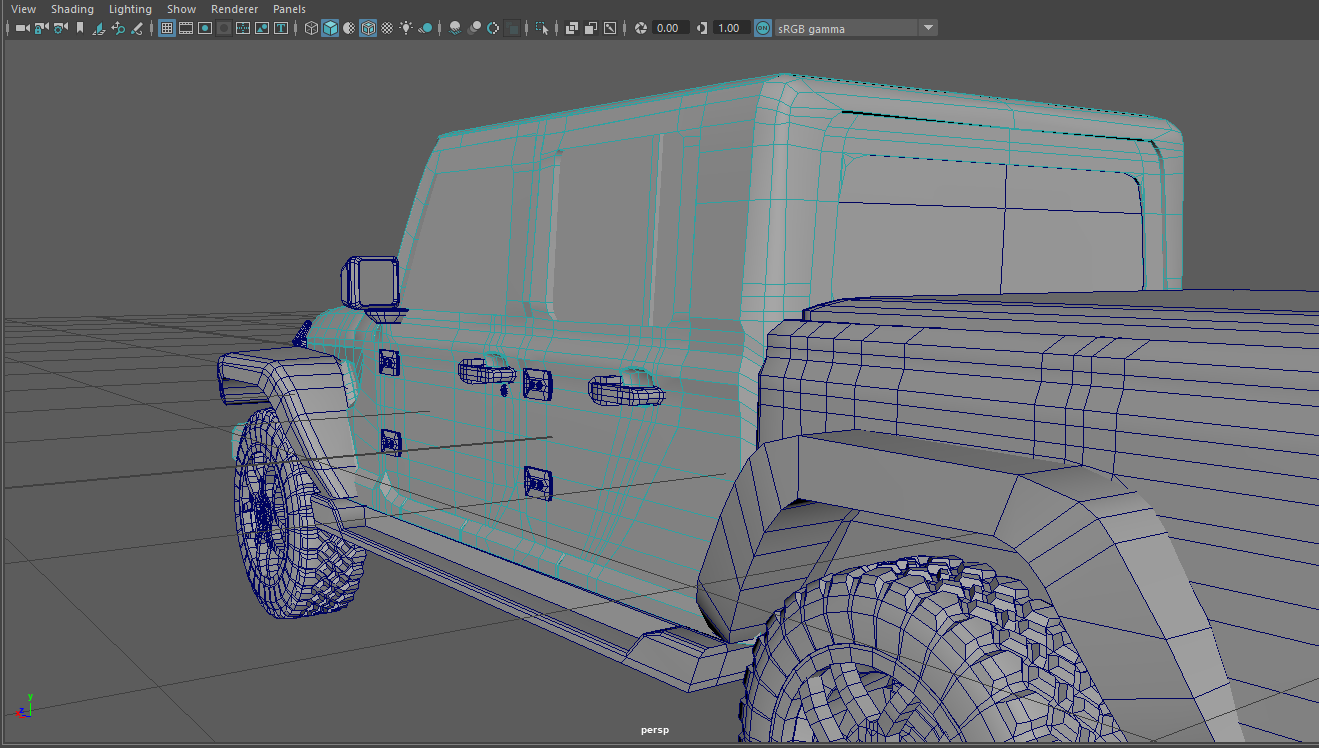Open Camera Attributes via the gear-camera icon
This screenshot has height=748, width=1319.
point(61,28)
